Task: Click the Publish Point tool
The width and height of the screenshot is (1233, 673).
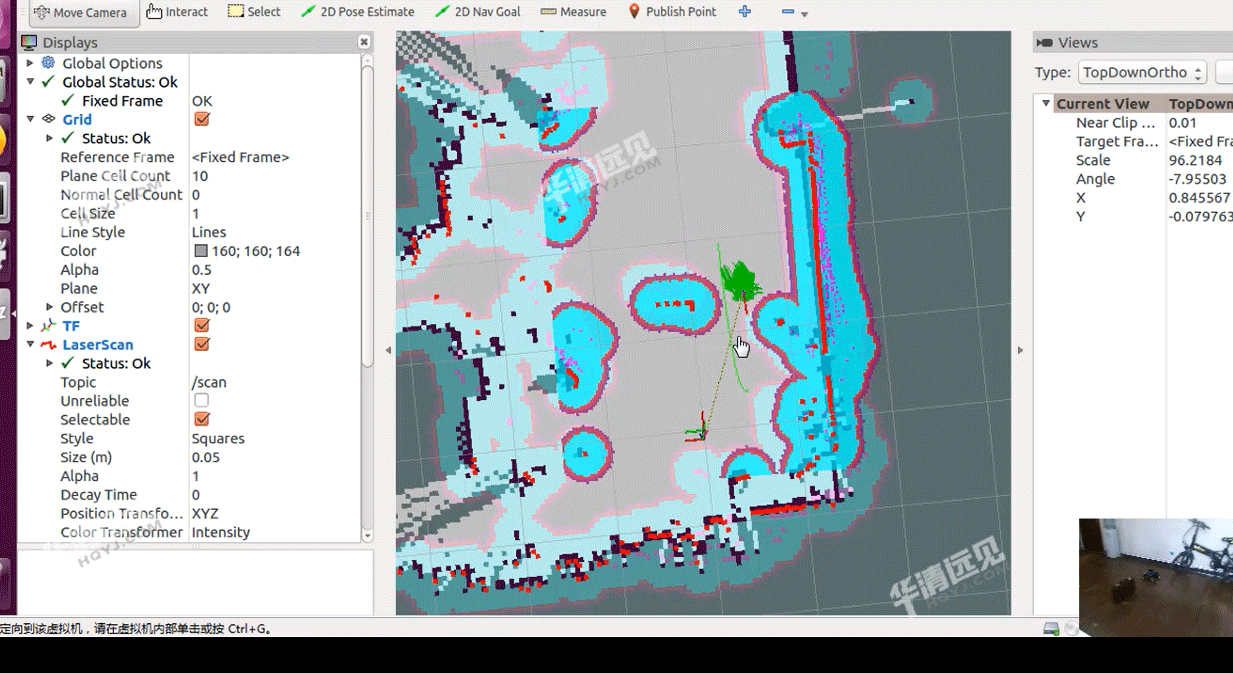Action: coord(672,12)
